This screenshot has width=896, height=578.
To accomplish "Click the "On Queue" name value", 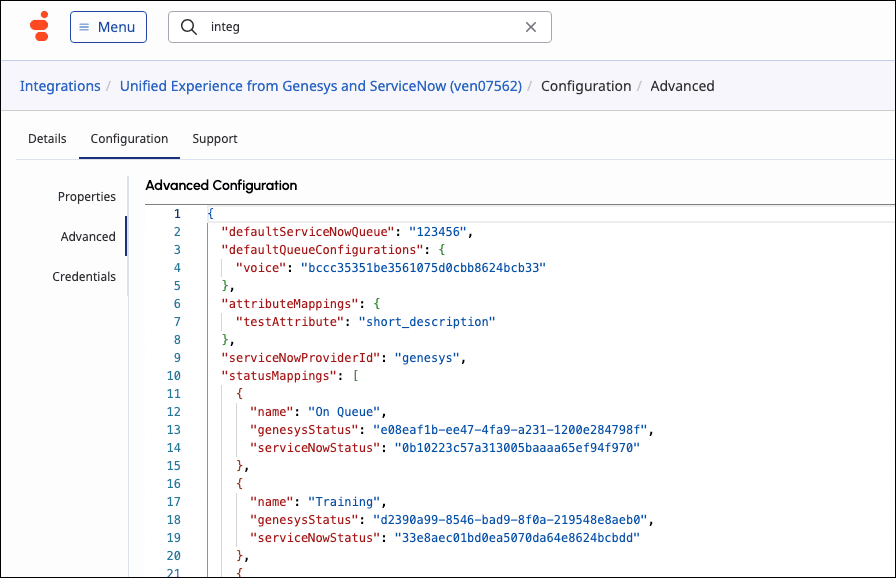I will [344, 412].
